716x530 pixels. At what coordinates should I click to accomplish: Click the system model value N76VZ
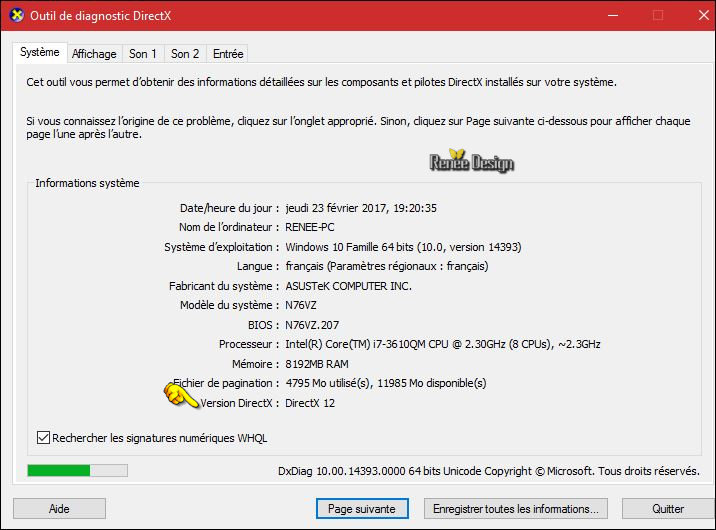pyautogui.click(x=301, y=305)
